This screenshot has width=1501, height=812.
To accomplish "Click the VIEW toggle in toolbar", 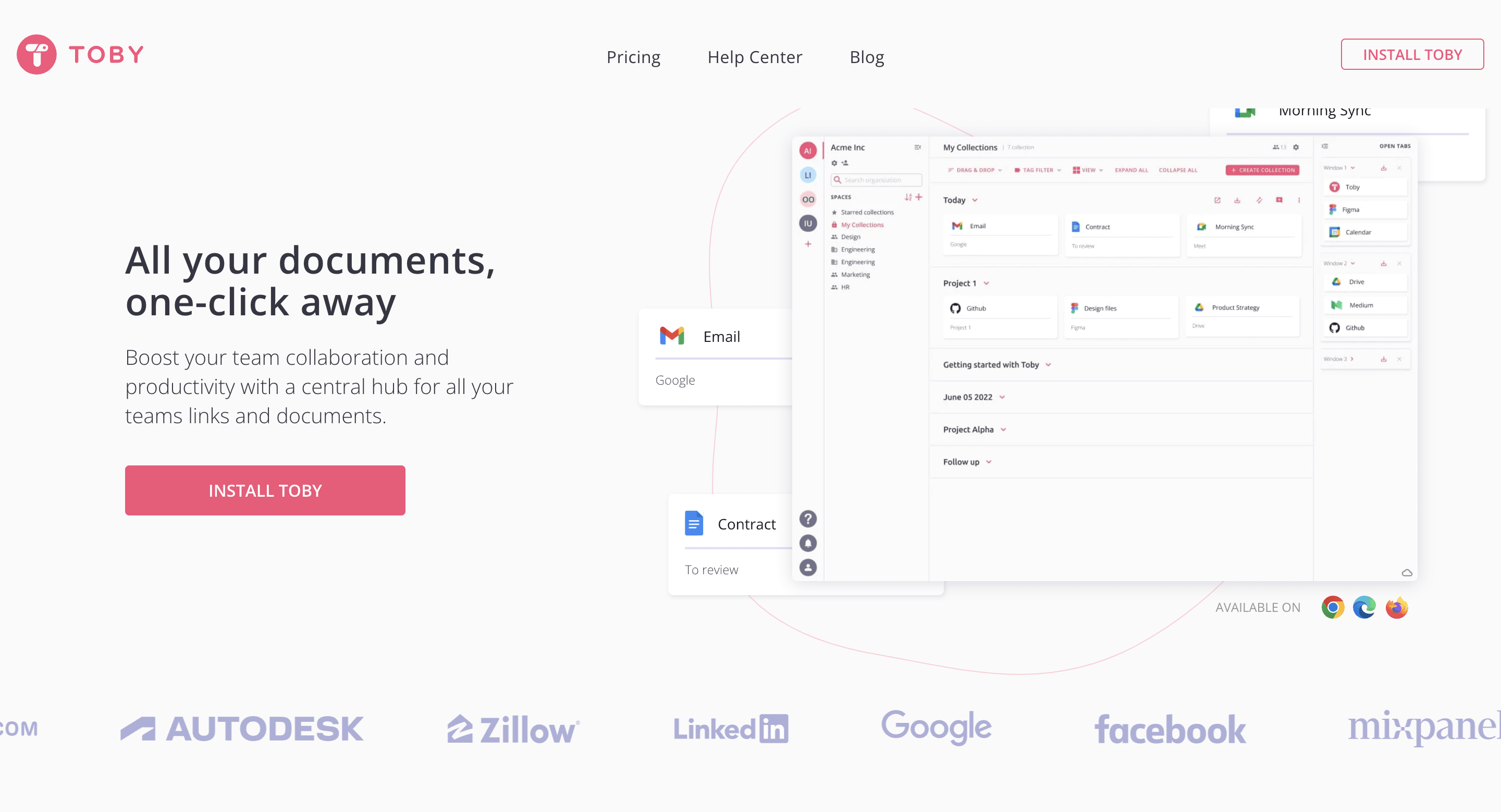I will 1087,171.
